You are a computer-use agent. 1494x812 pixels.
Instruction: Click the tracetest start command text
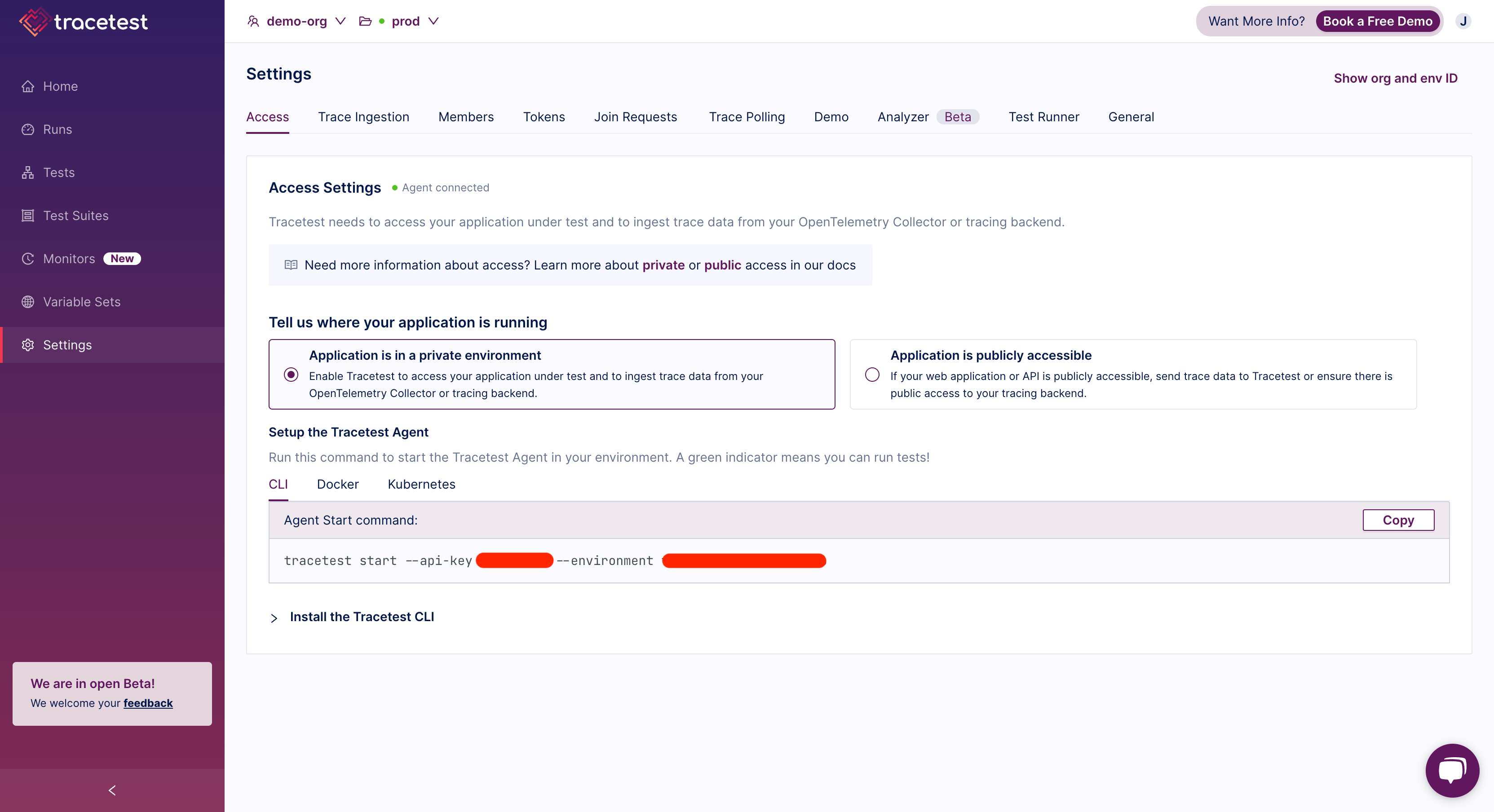tap(555, 561)
